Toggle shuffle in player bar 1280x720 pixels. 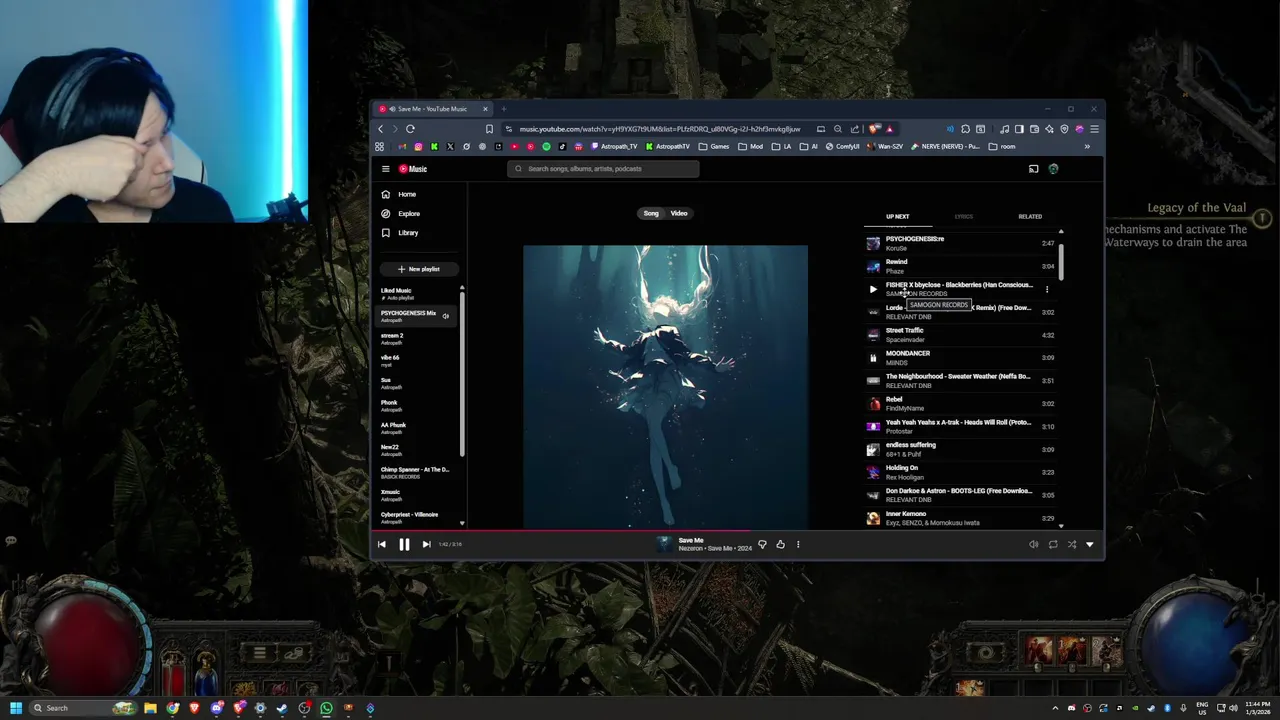[1072, 544]
